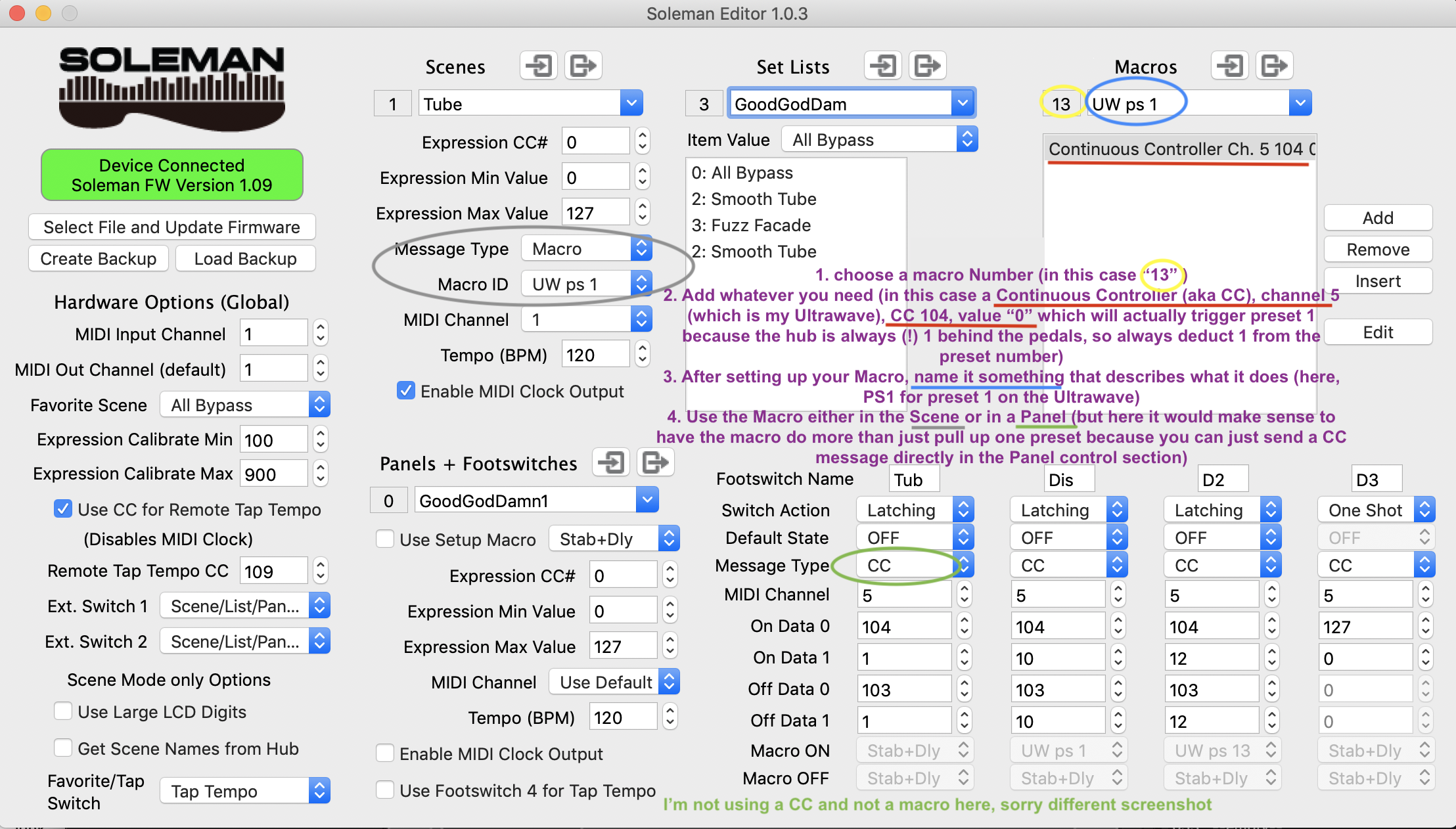Click the Create Backup button

[99, 258]
